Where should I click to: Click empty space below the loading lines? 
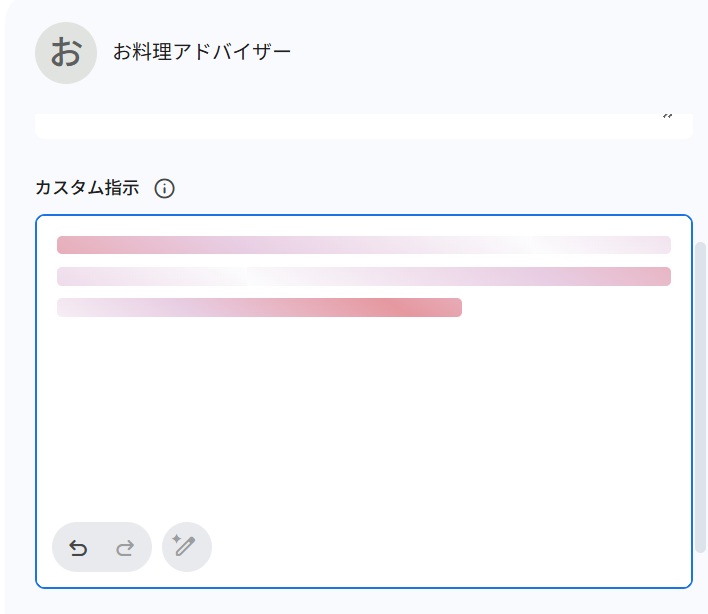(364, 415)
